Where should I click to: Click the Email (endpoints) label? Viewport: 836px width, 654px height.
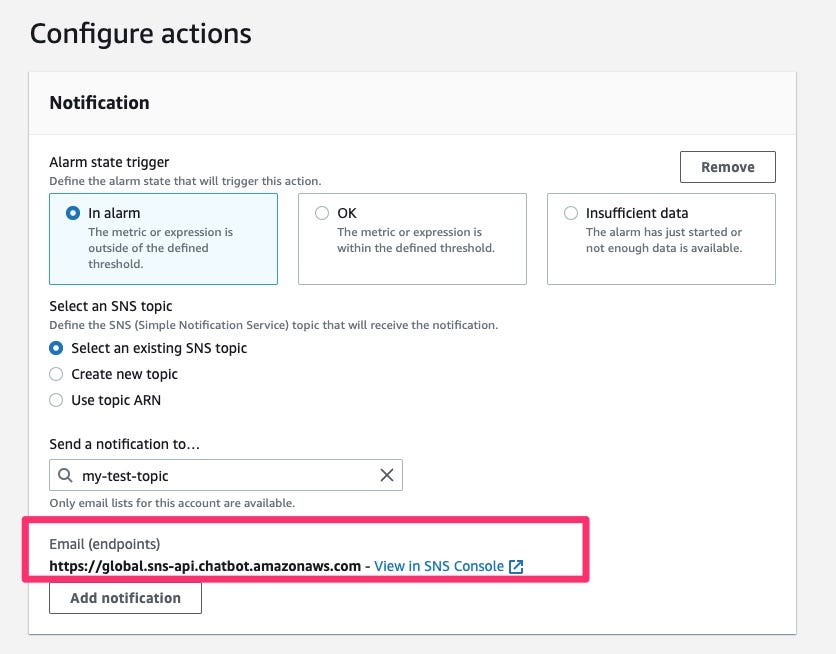(104, 544)
